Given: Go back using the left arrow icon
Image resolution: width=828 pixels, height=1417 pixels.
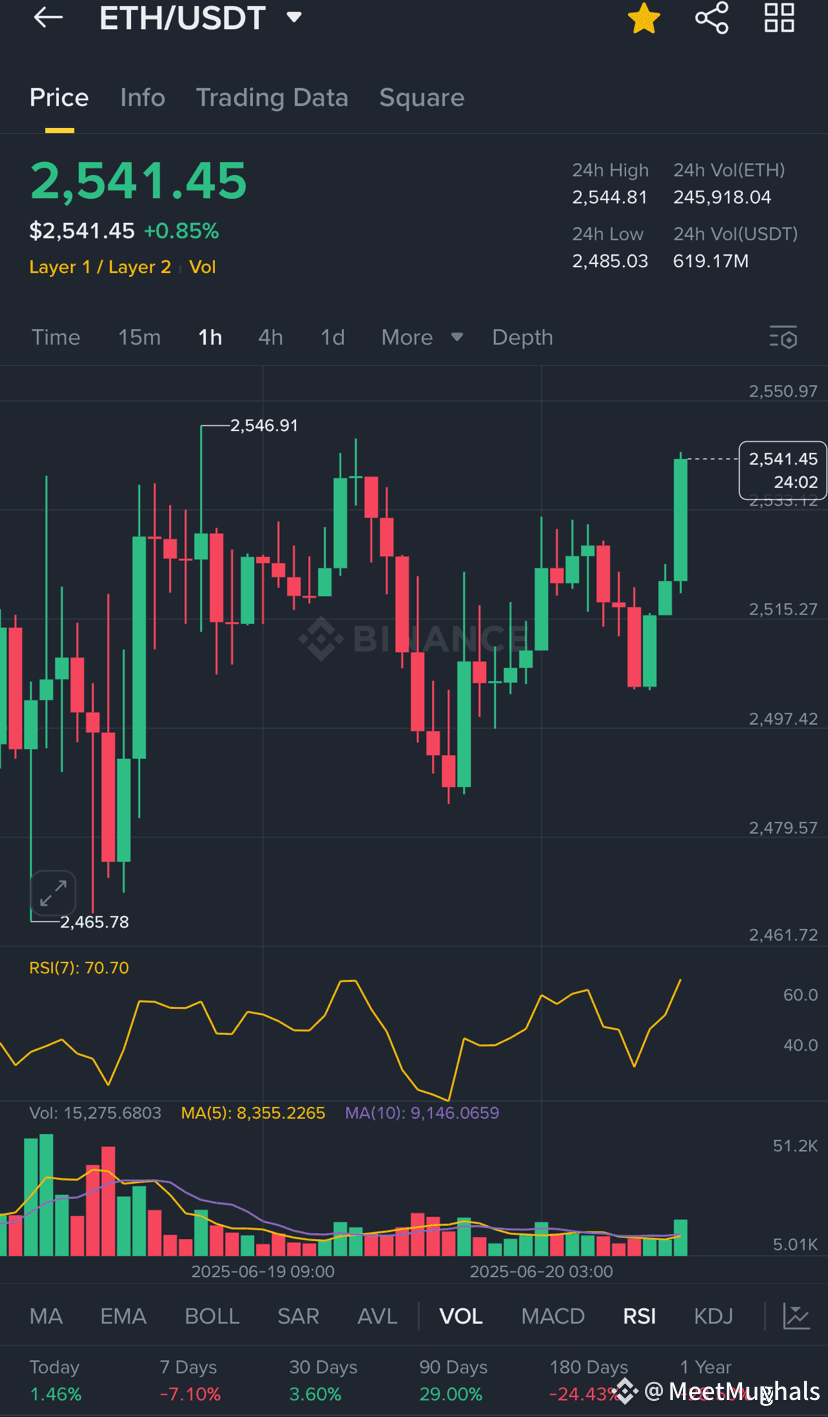Looking at the screenshot, I should 48,17.
